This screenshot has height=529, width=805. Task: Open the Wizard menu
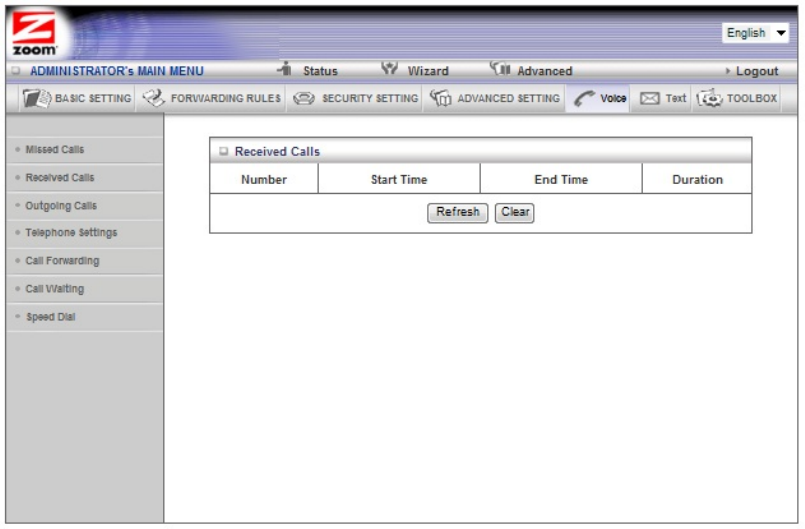[x=428, y=71]
